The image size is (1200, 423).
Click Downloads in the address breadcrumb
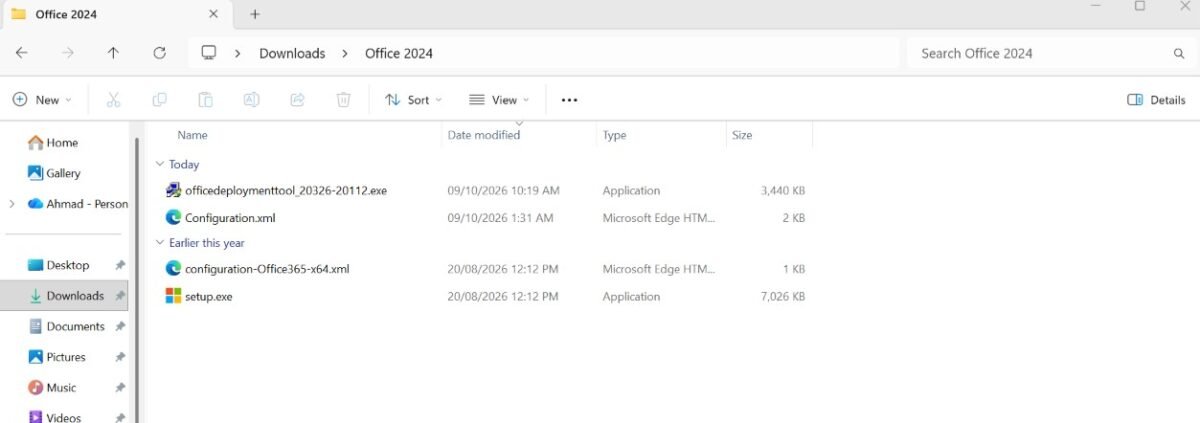(292, 53)
